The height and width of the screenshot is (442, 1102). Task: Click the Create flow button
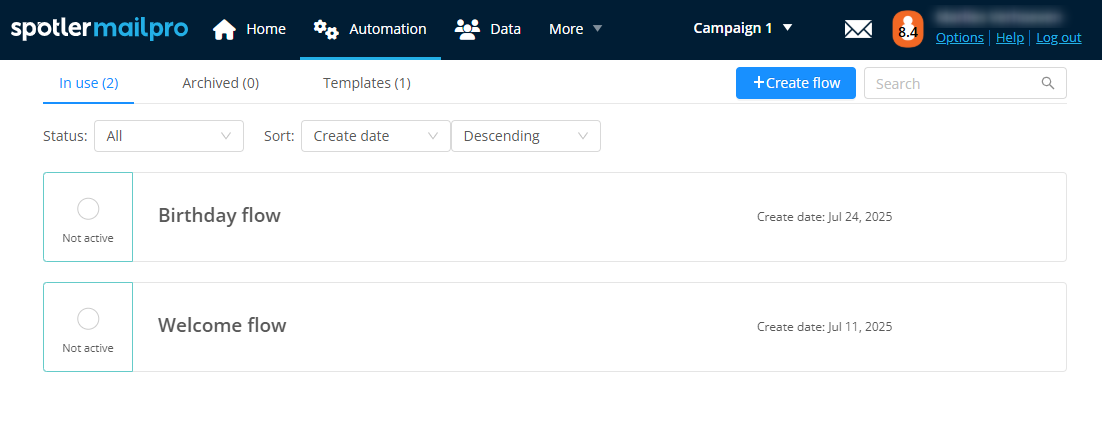795,83
